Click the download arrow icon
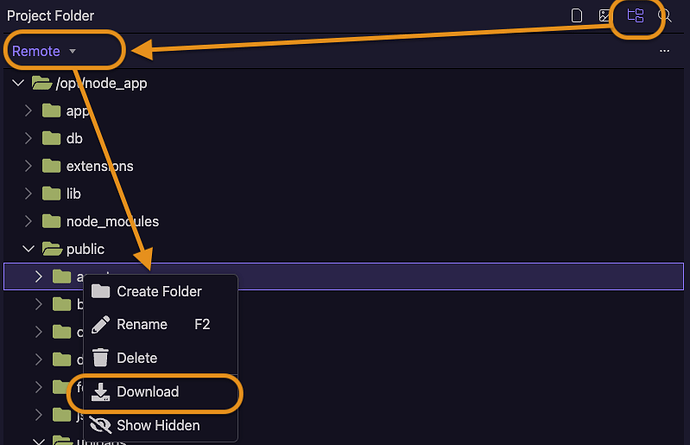This screenshot has width=690, height=445. pyautogui.click(x=100, y=392)
